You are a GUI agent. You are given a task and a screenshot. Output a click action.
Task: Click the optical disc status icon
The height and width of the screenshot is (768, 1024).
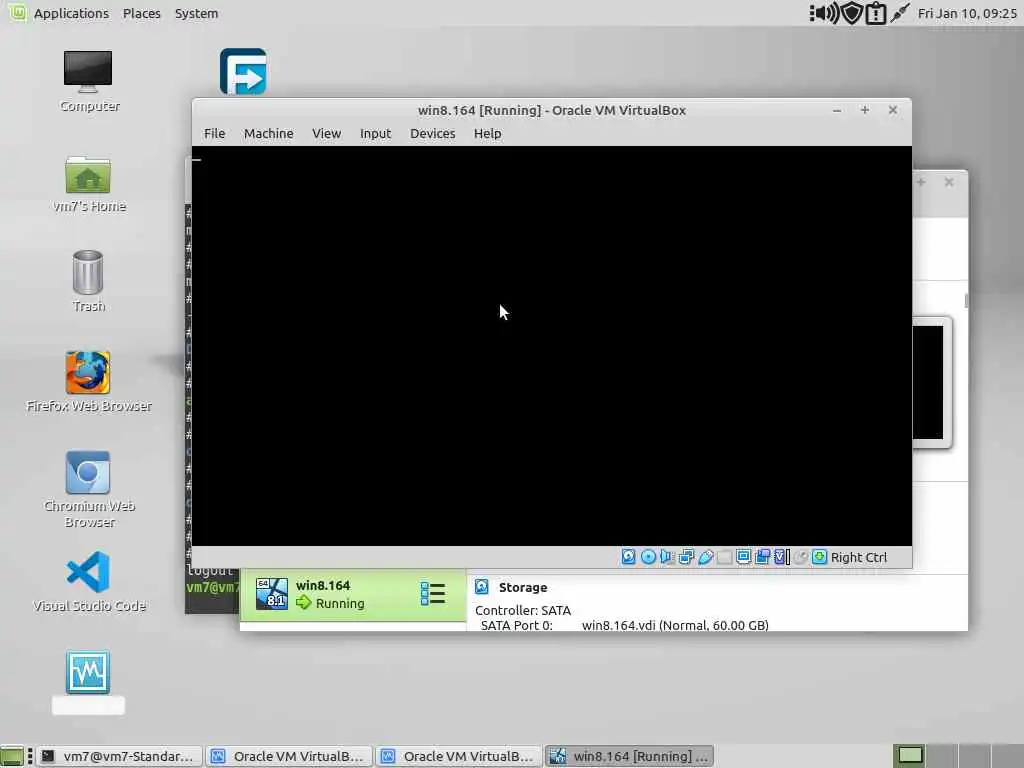[x=648, y=557]
